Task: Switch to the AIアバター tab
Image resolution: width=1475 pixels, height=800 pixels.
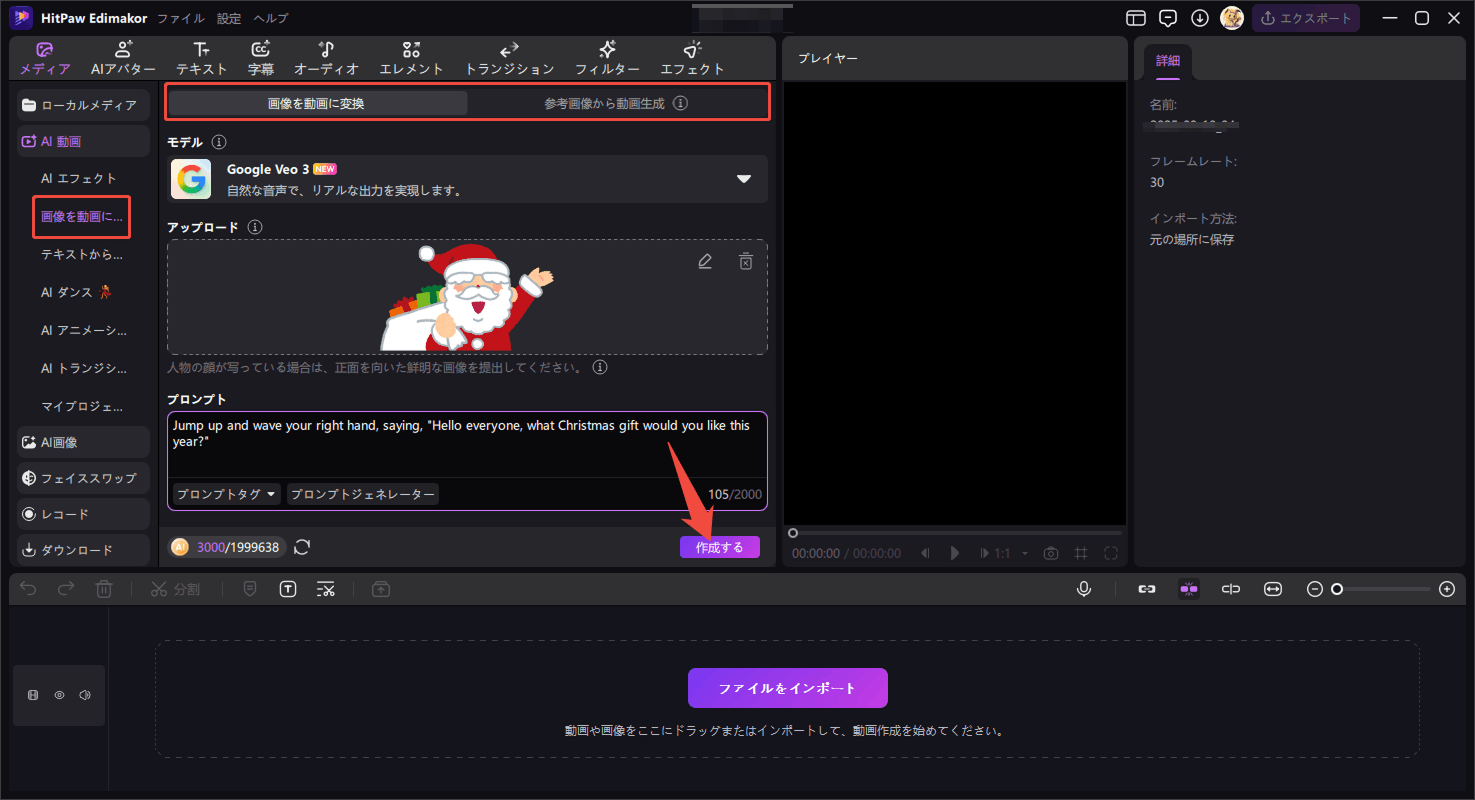Action: pyautogui.click(x=123, y=59)
